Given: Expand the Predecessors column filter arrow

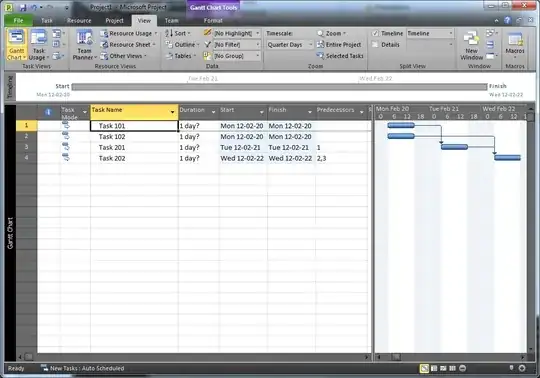Looking at the screenshot, I should pyautogui.click(x=362, y=112).
